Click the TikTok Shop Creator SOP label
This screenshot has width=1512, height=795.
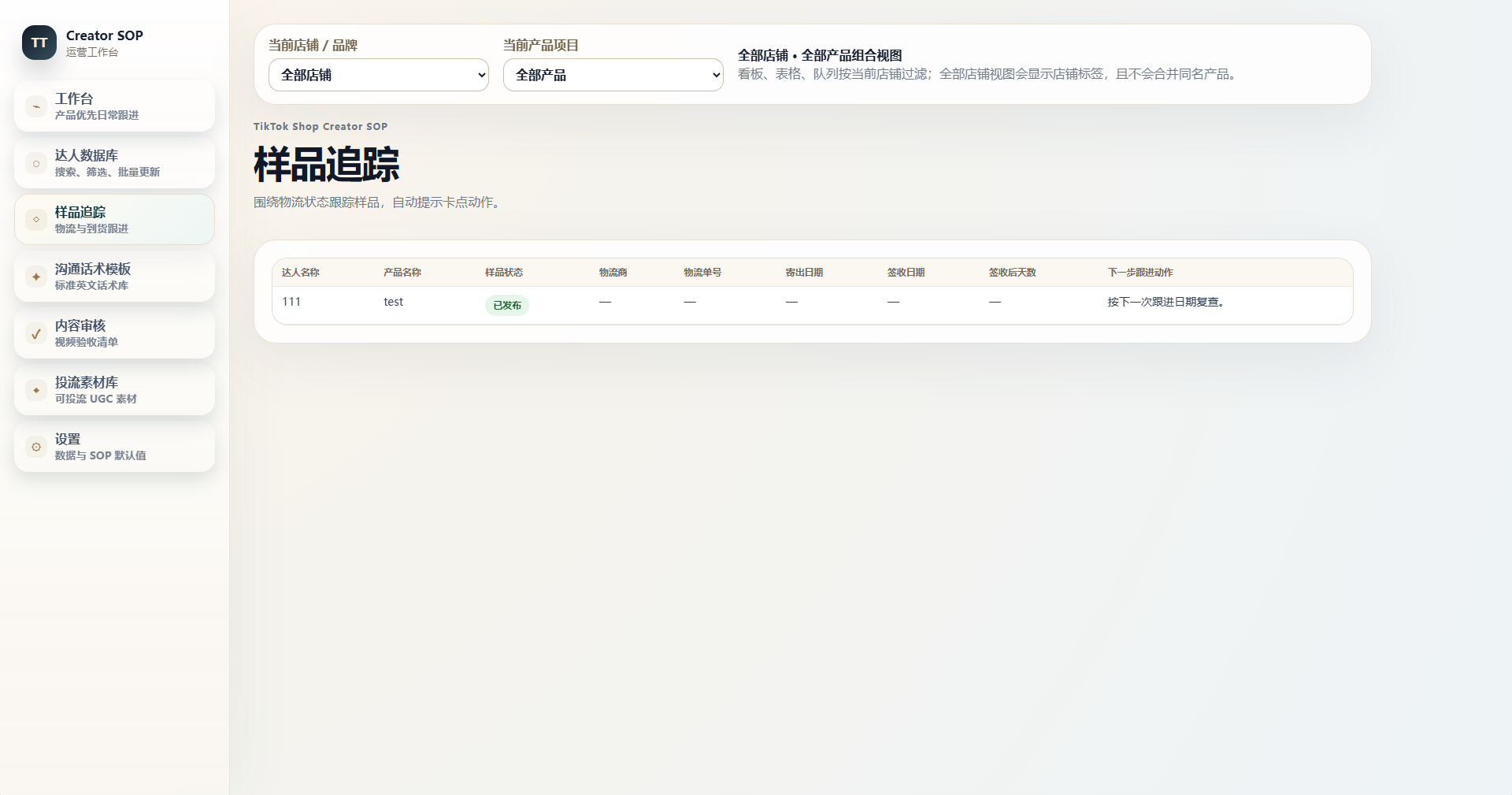click(x=321, y=126)
